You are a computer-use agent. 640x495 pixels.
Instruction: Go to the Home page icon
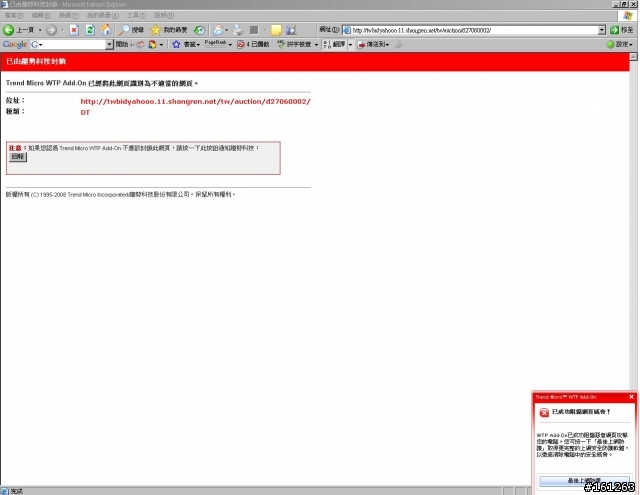[106, 30]
